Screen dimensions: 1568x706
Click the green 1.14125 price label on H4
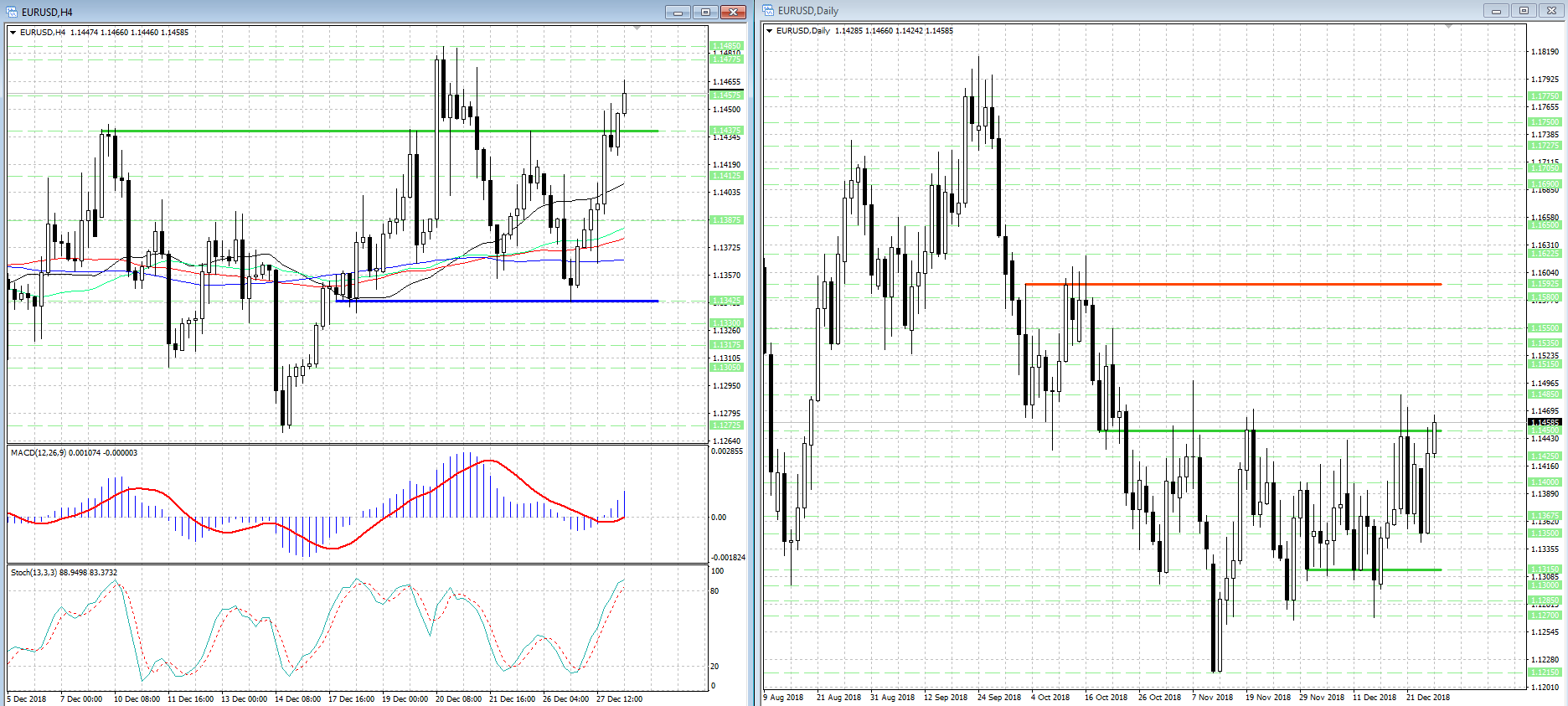click(x=726, y=176)
